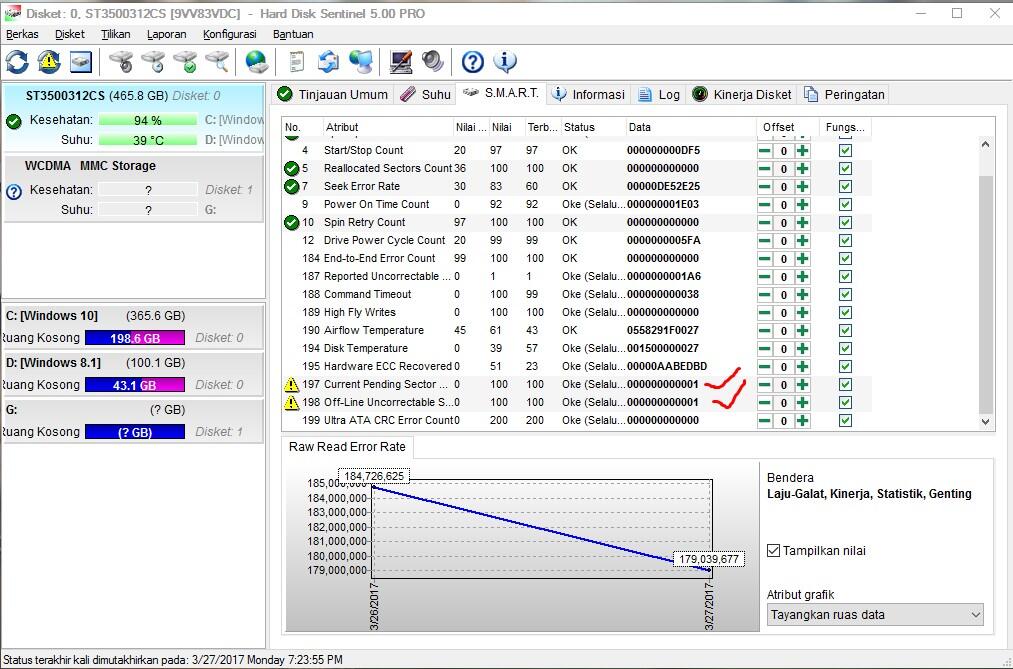Image resolution: width=1013 pixels, height=669 pixels.
Task: Switch to the Suhu tab
Action: pyautogui.click(x=425, y=94)
